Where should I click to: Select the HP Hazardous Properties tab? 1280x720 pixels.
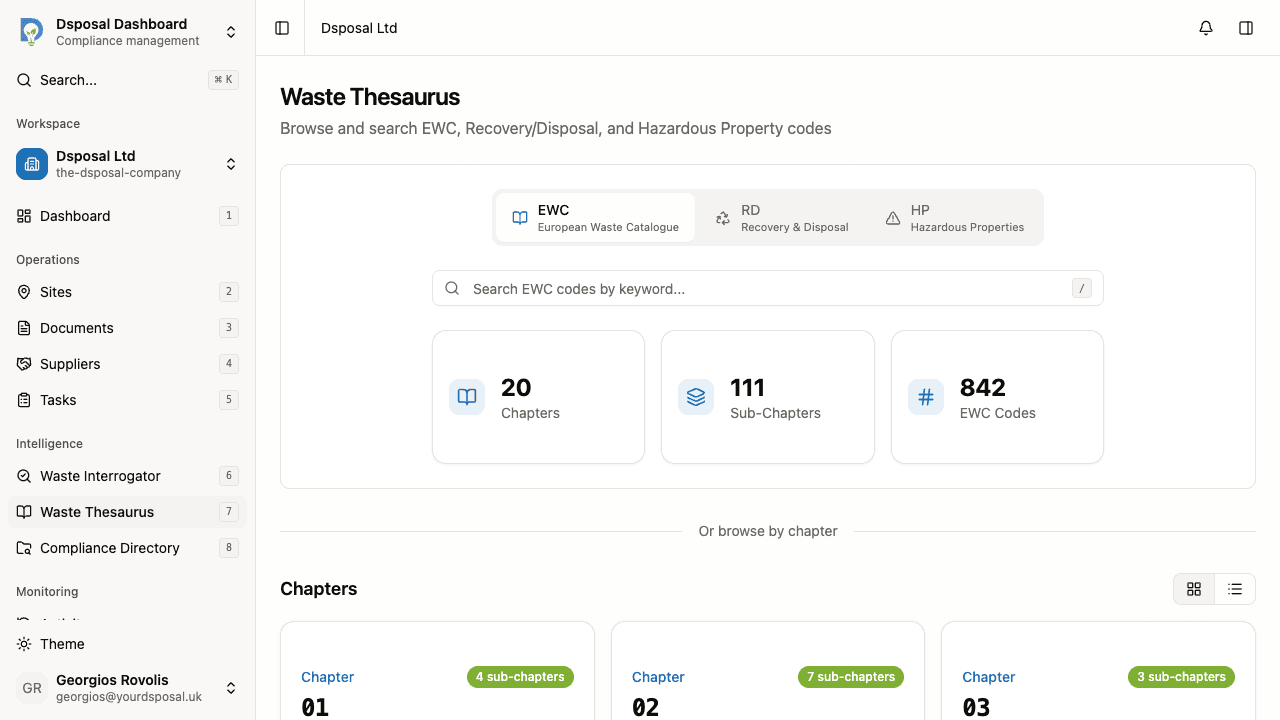click(952, 217)
